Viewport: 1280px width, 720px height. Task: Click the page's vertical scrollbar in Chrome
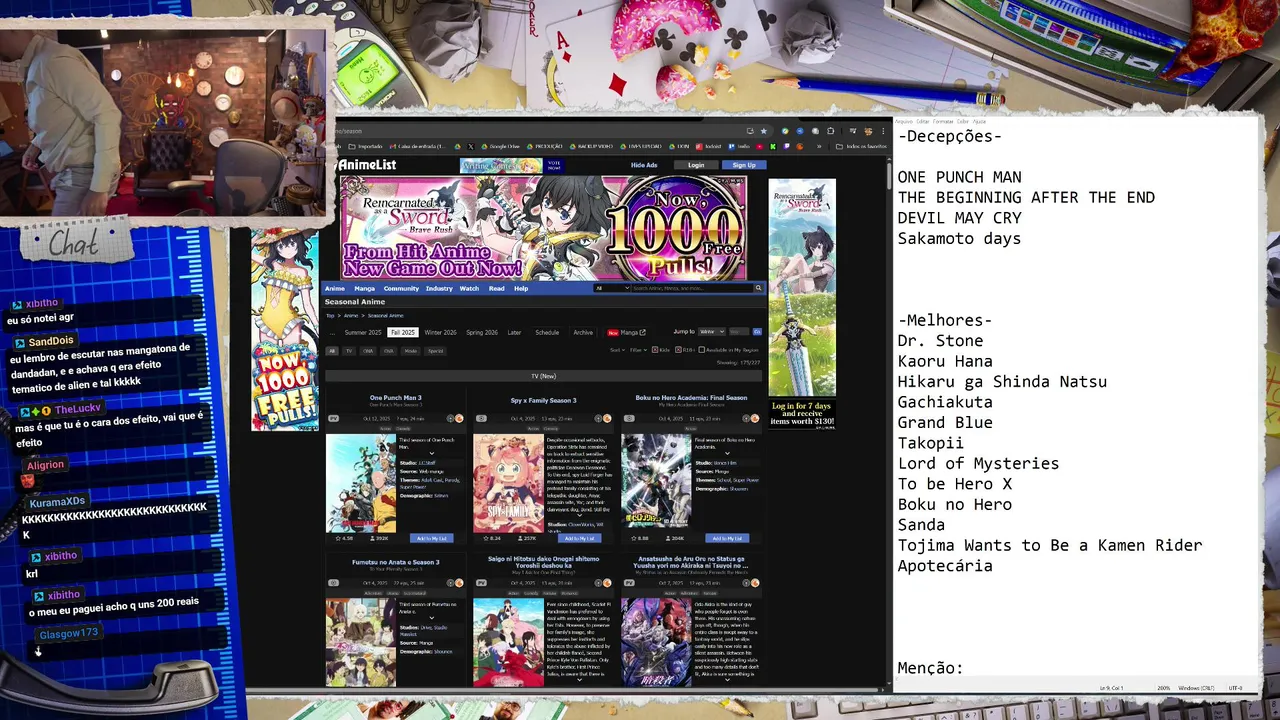[888, 175]
